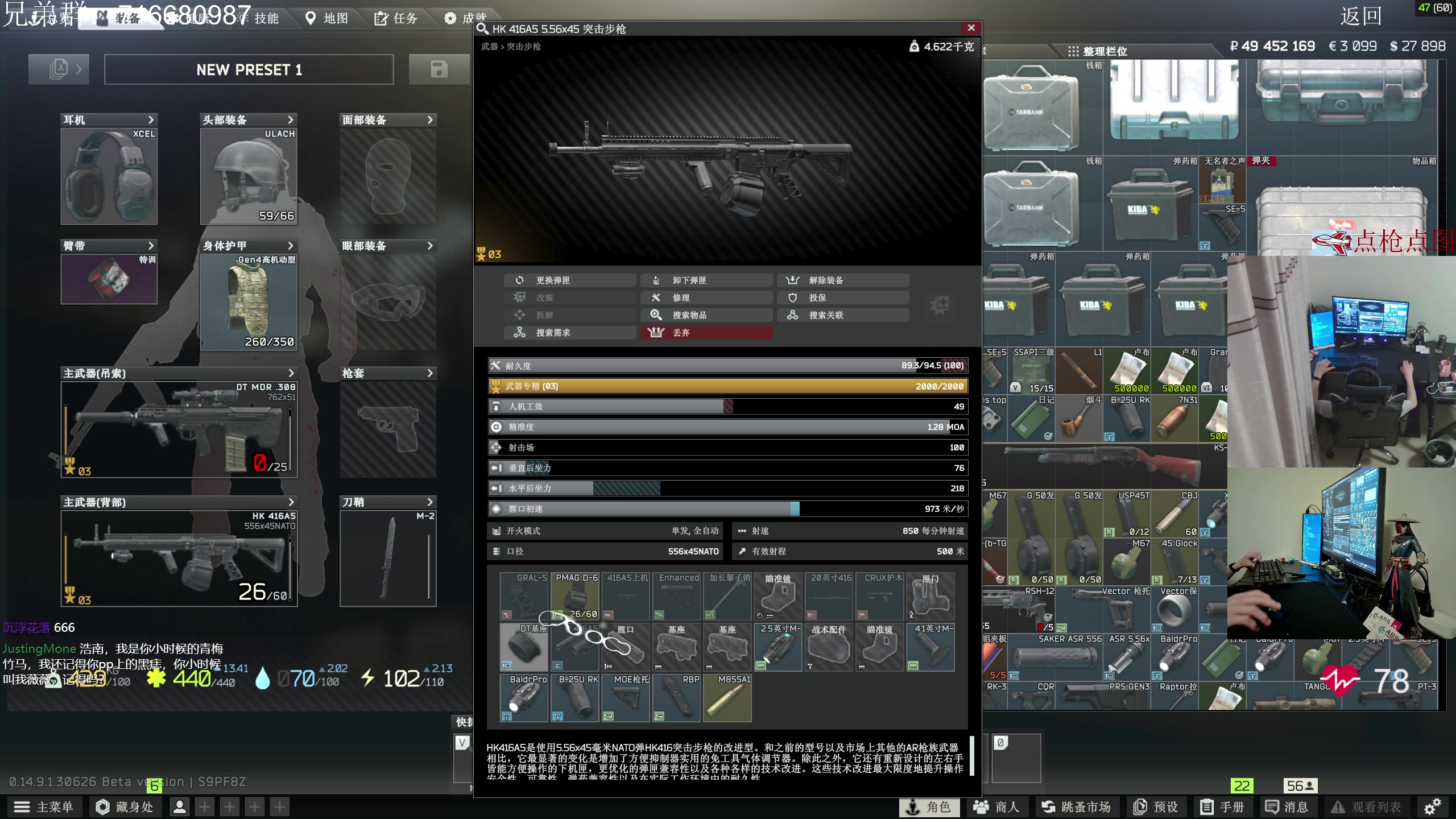This screenshot has height=819, width=1456.
Task: Expand the 身体护甲 slot arrow
Action: [290, 246]
